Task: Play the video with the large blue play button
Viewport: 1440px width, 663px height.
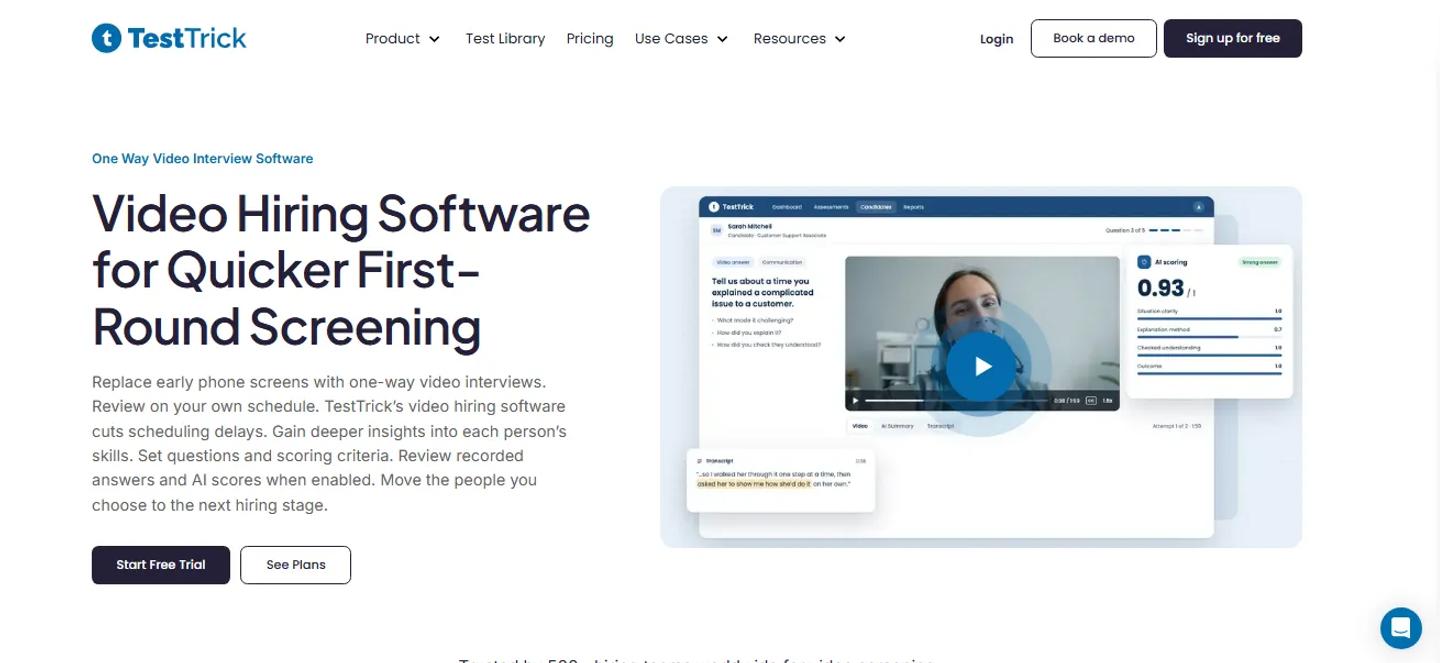Action: [x=982, y=366]
